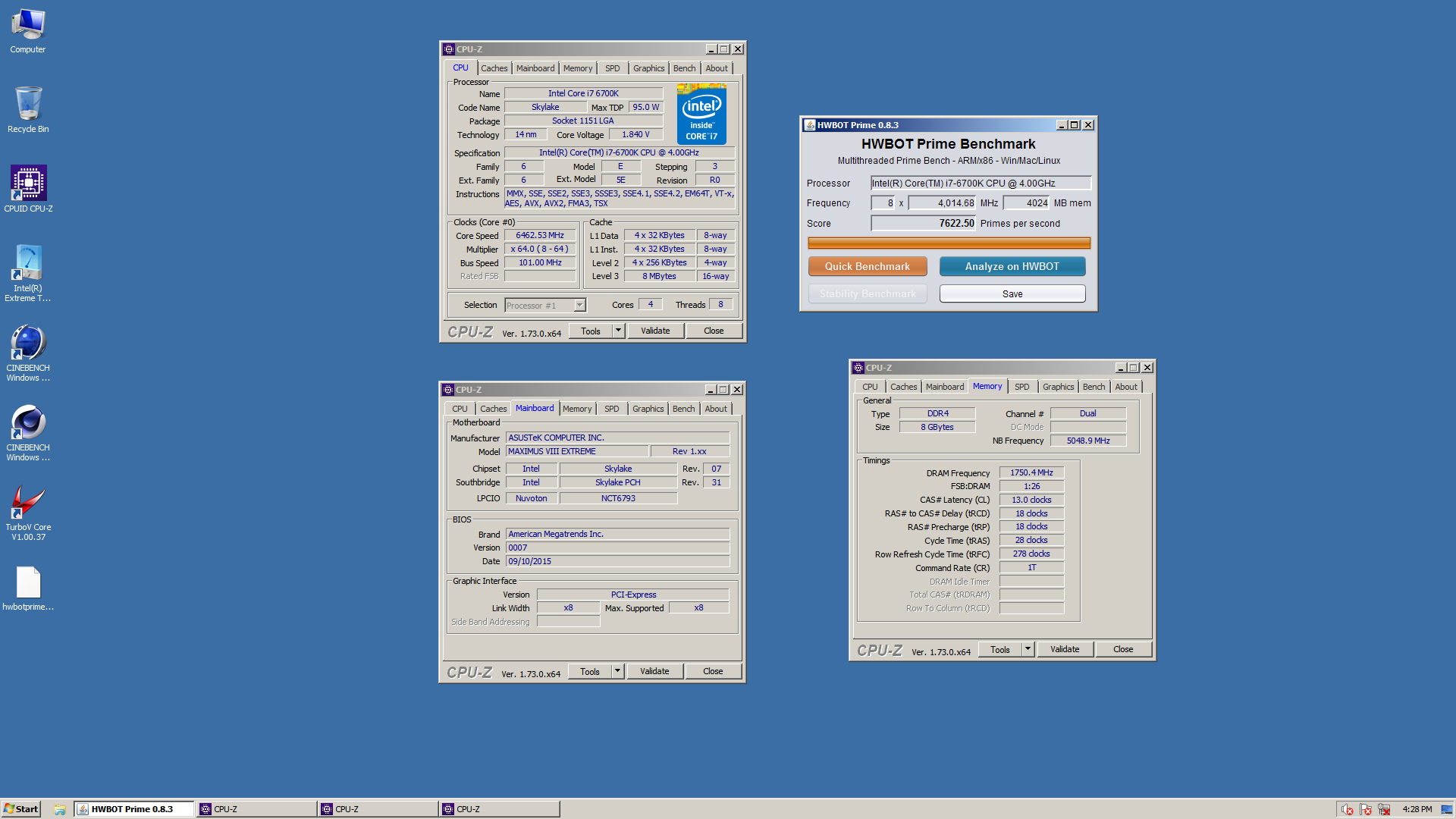Click Close button in Mainboard window
Image resolution: width=1456 pixels, height=819 pixels.
713,671
